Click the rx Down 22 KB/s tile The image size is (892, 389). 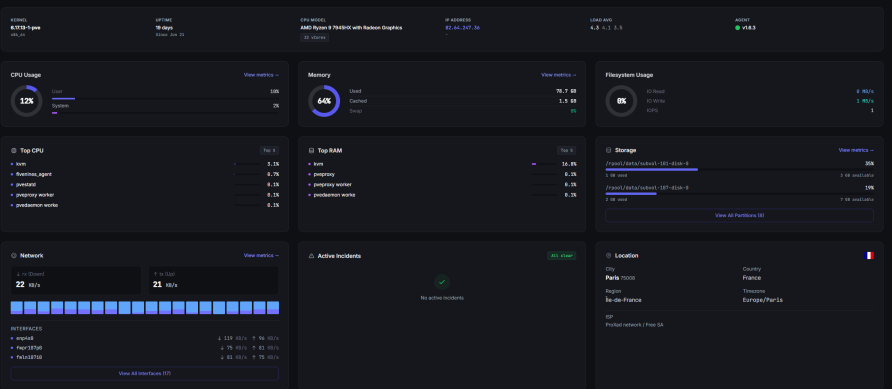(x=76, y=280)
